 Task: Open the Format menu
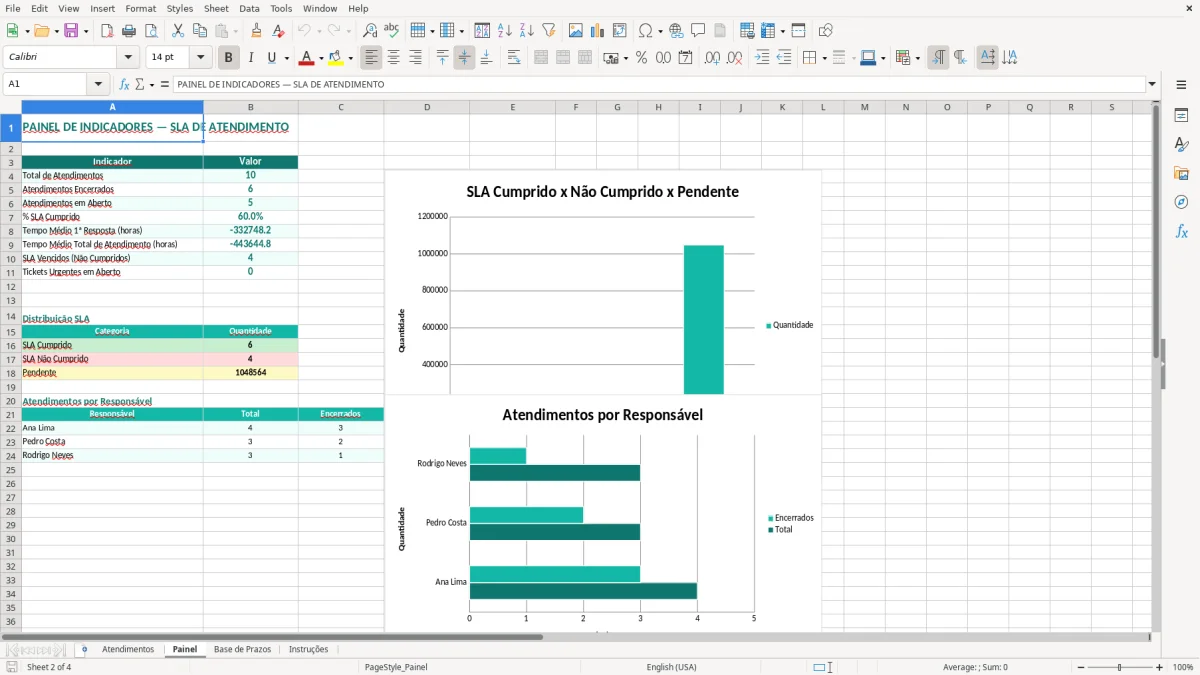click(140, 8)
